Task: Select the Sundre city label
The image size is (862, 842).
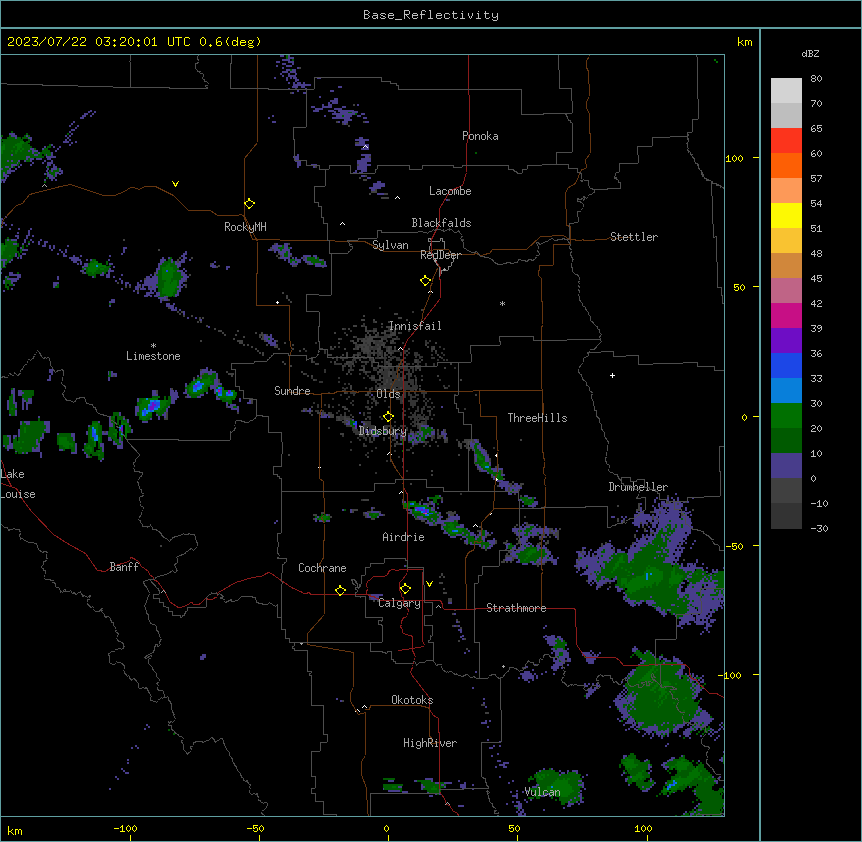Action: [x=292, y=391]
